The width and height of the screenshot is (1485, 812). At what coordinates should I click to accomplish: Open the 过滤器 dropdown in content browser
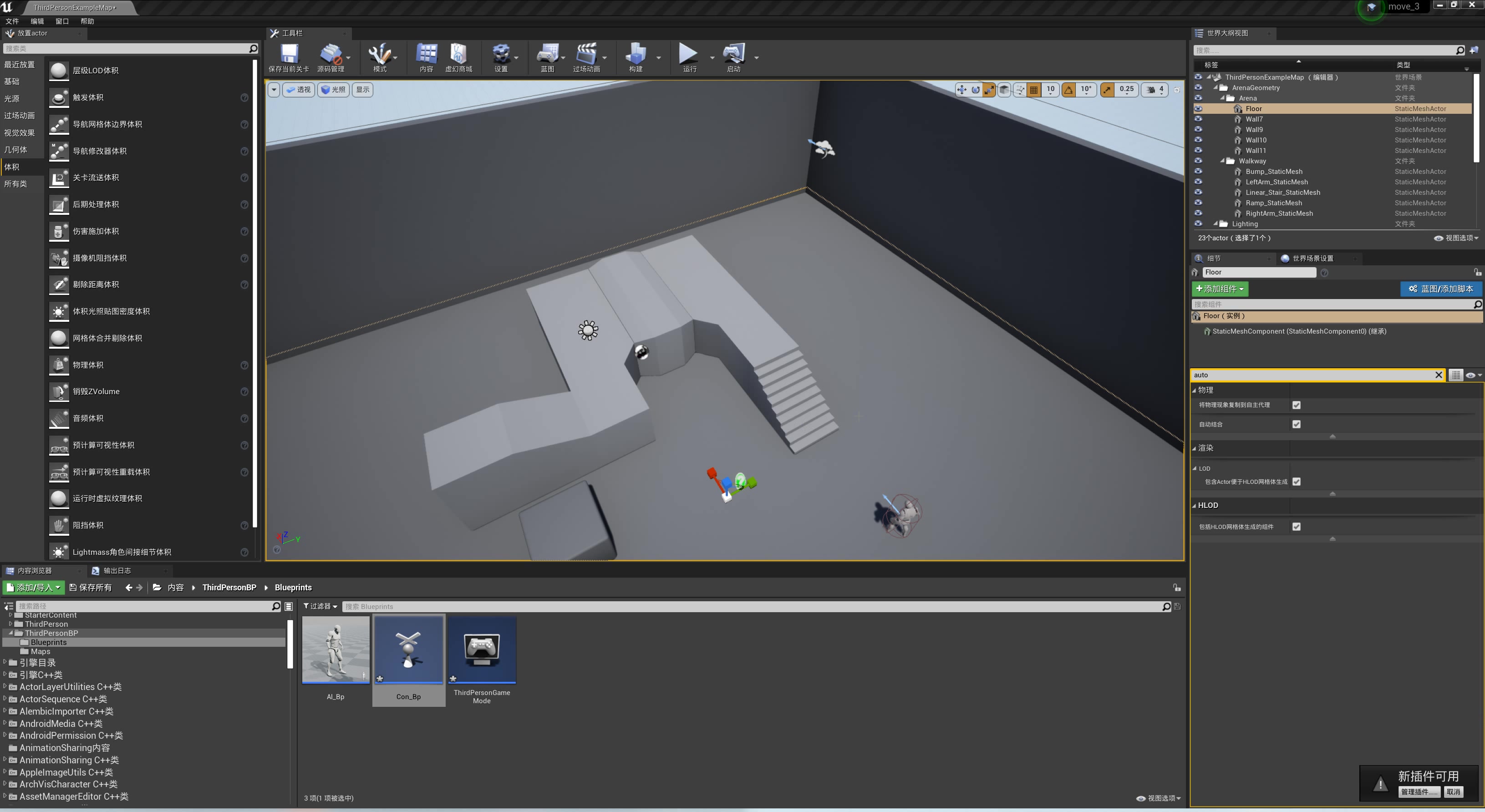(x=320, y=606)
